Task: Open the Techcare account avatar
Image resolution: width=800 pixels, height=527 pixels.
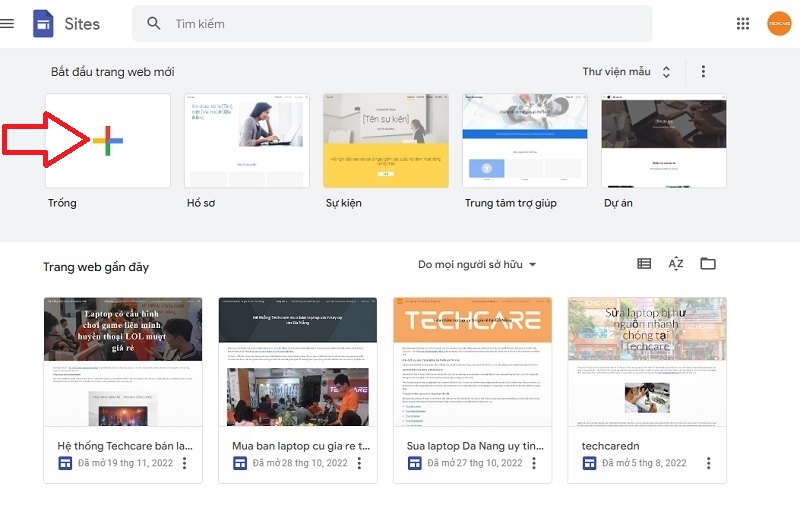Action: (x=779, y=23)
